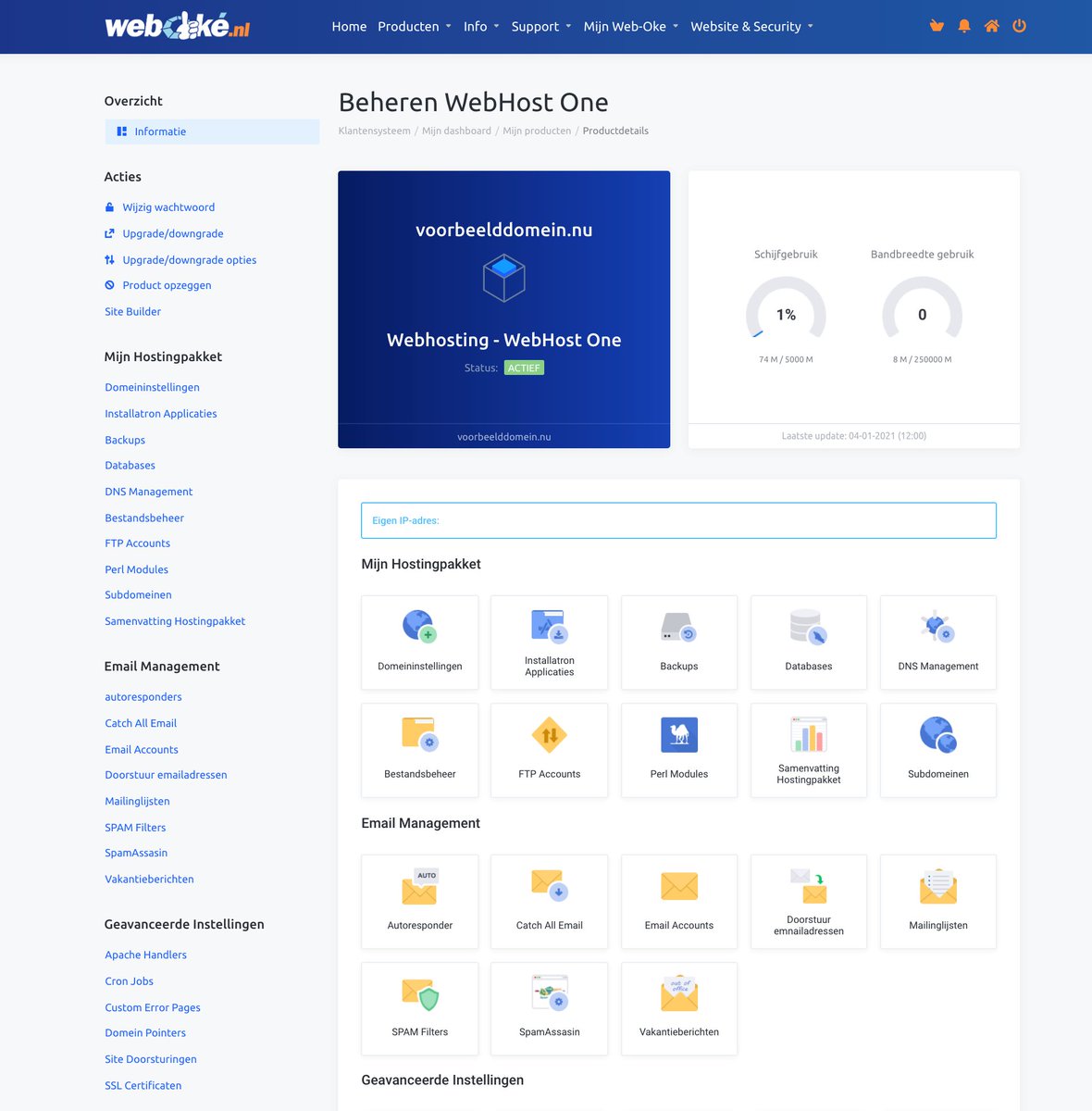Click the Schijfgebruik usage gauge
This screenshot has width=1092, height=1111.
tap(786, 315)
